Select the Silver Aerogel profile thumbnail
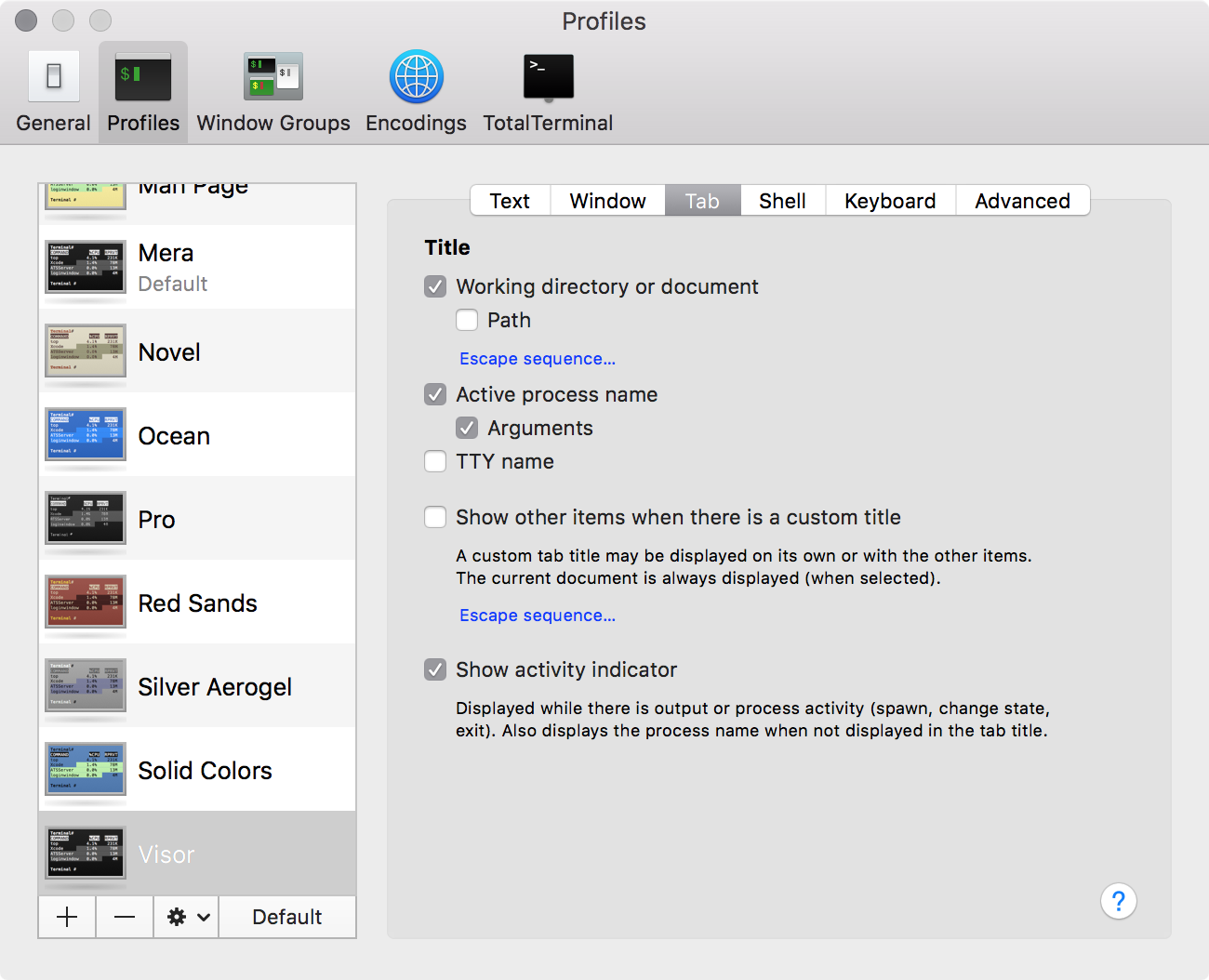The height and width of the screenshot is (980, 1209). click(86, 685)
